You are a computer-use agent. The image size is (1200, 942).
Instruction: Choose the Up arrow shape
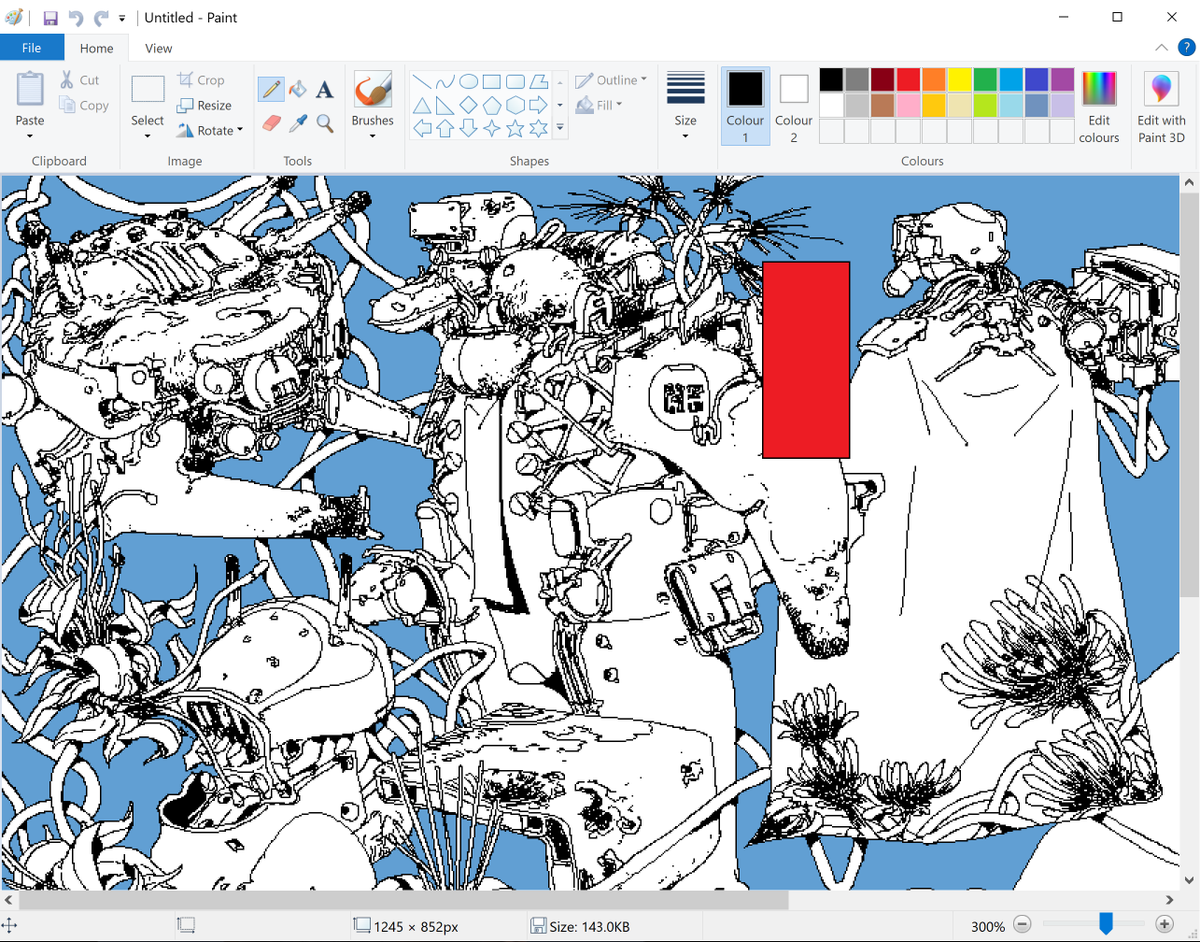[445, 128]
